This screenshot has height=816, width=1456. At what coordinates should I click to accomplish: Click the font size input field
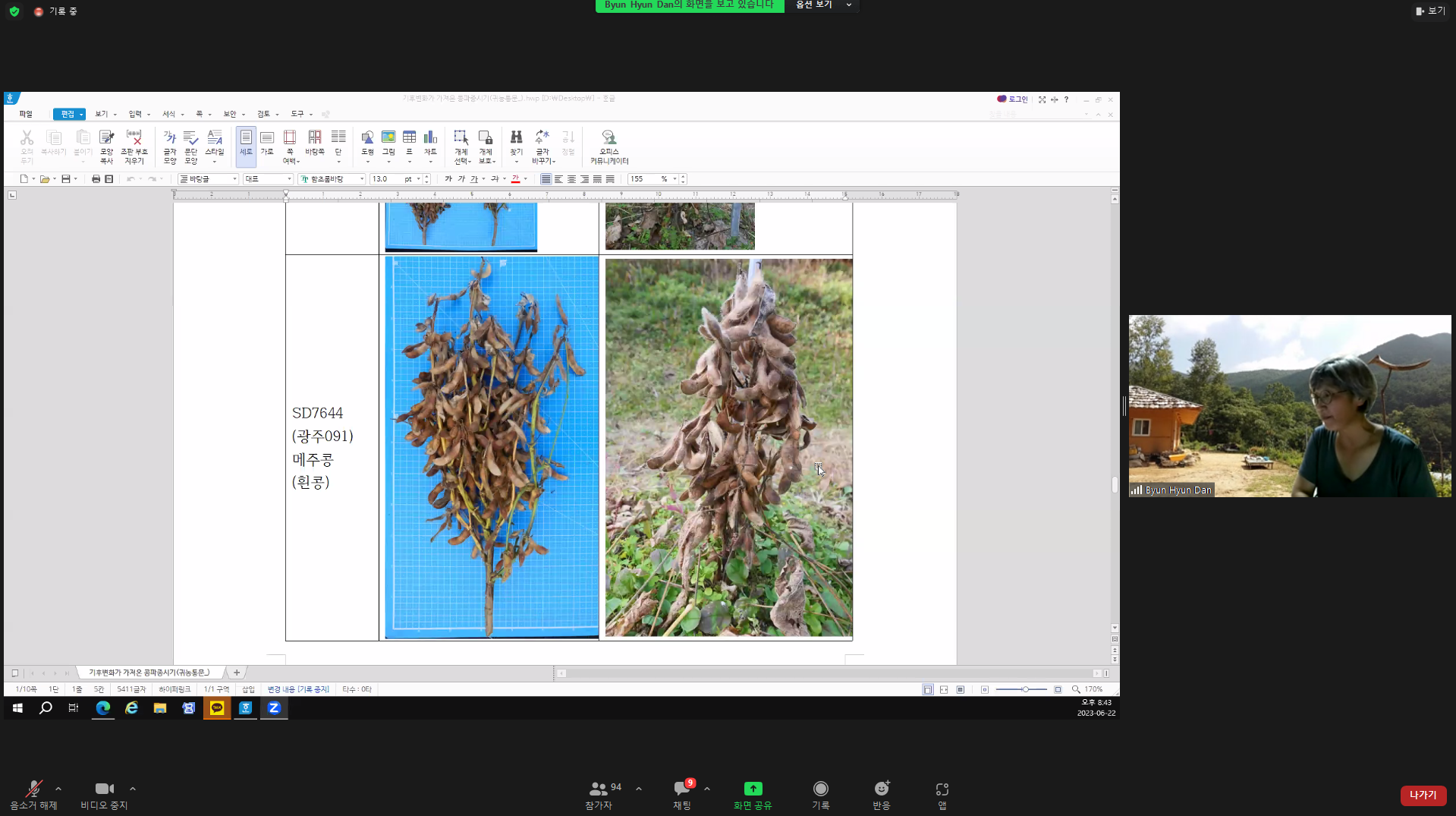(386, 179)
